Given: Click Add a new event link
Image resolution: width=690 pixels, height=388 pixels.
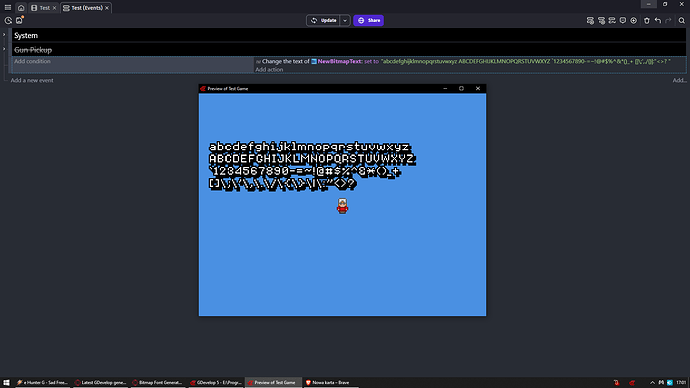Looking at the screenshot, I should point(32,80).
